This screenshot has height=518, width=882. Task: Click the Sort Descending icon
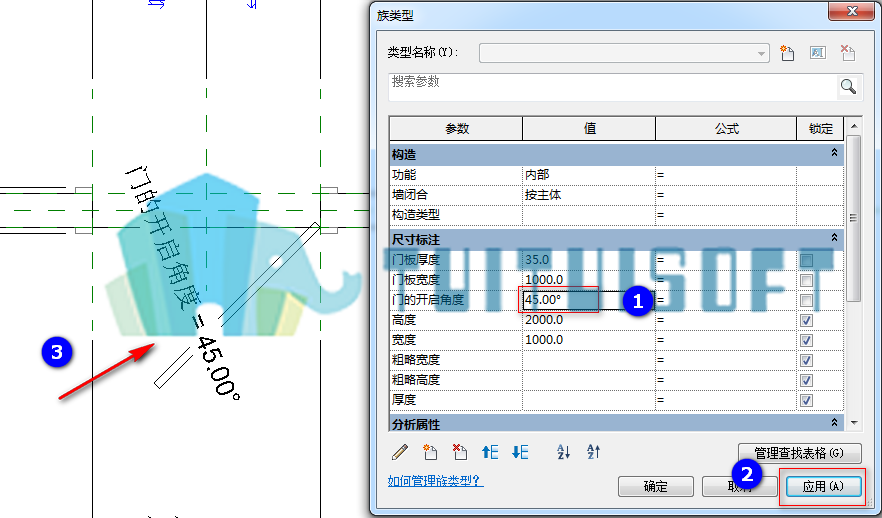click(593, 451)
